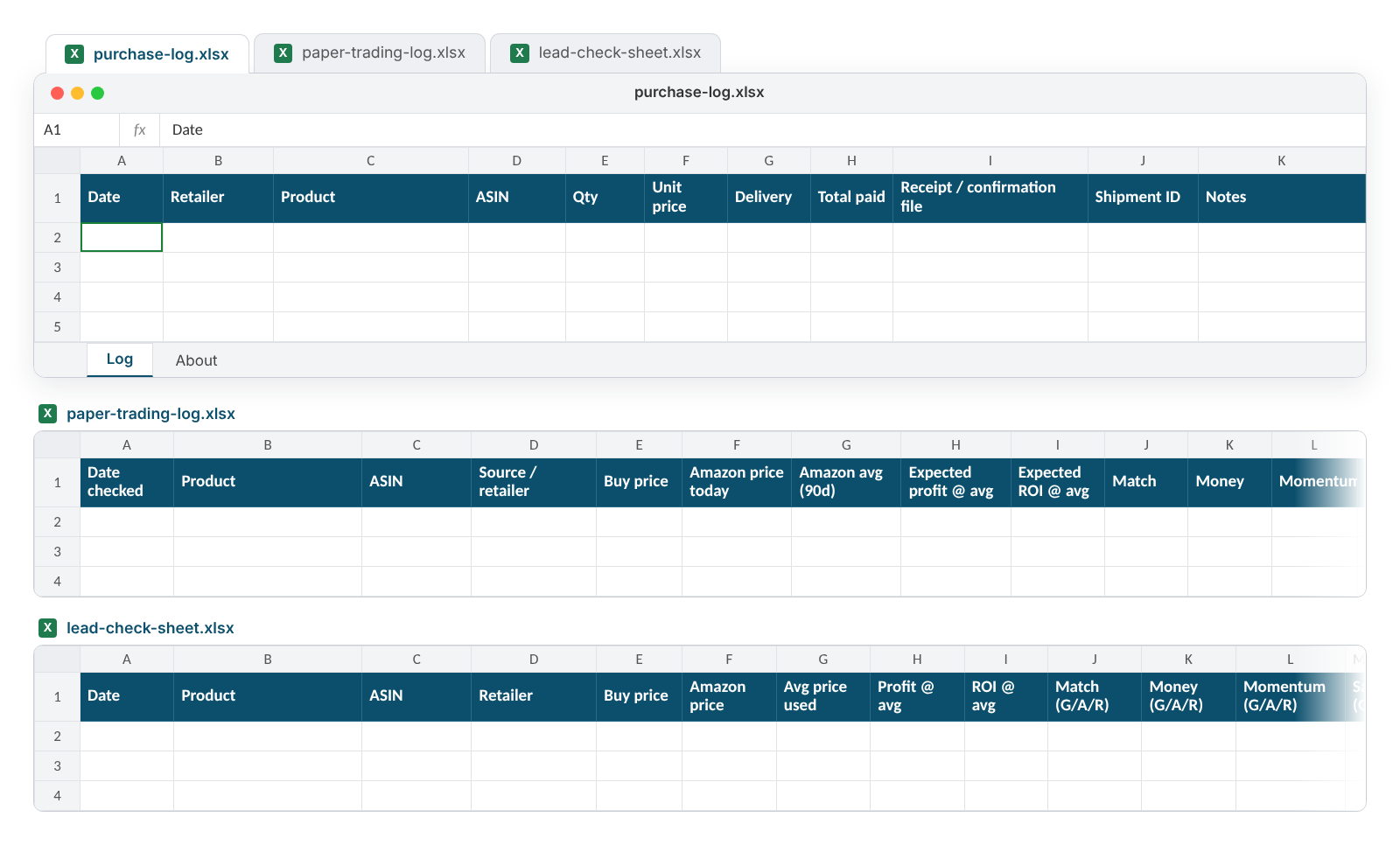Select the Log sheet tab
The image size is (1400, 845).
[120, 360]
